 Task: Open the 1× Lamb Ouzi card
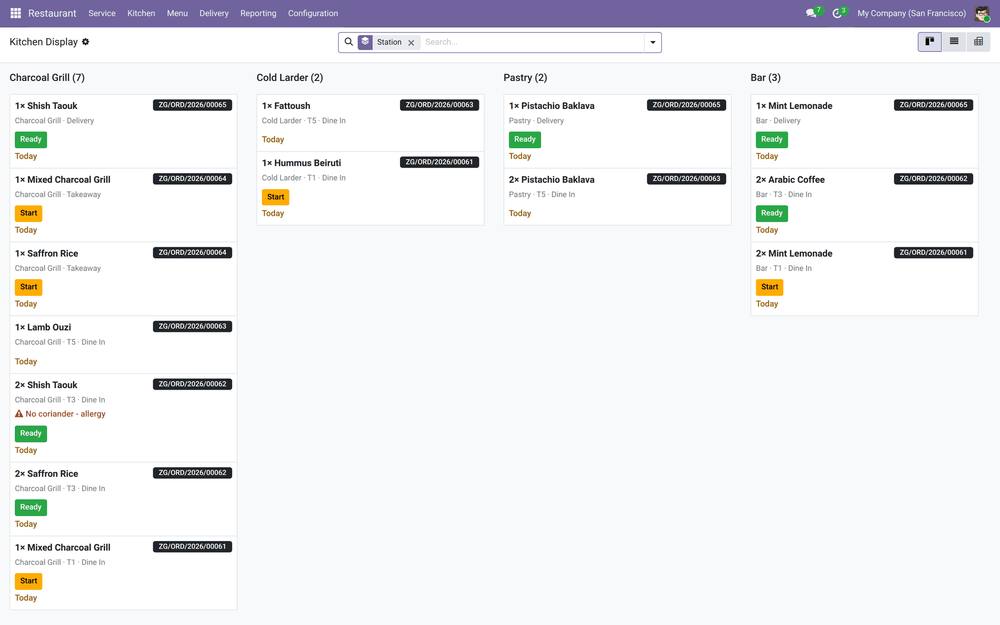coord(123,344)
